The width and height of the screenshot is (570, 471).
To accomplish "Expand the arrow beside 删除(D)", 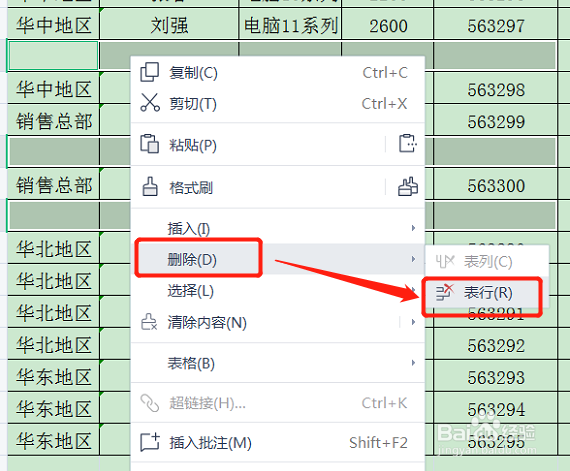I will (413, 259).
